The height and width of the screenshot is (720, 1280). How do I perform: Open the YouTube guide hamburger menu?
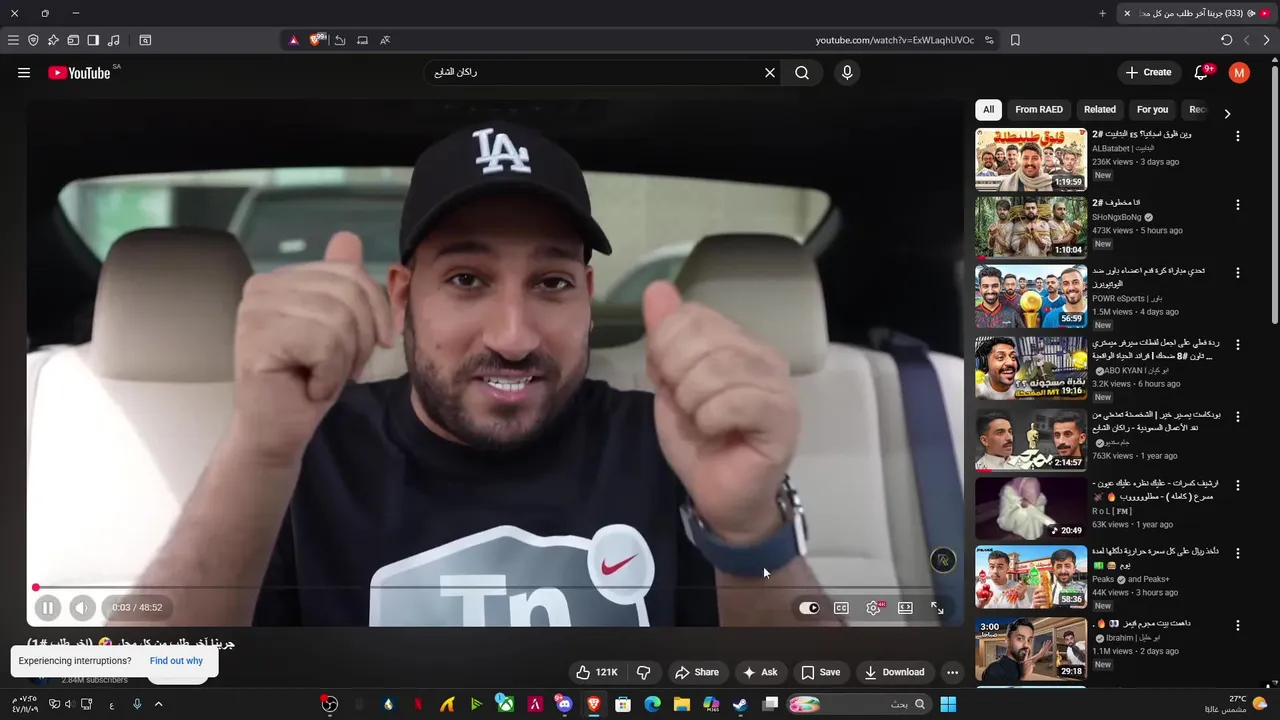pyautogui.click(x=24, y=73)
